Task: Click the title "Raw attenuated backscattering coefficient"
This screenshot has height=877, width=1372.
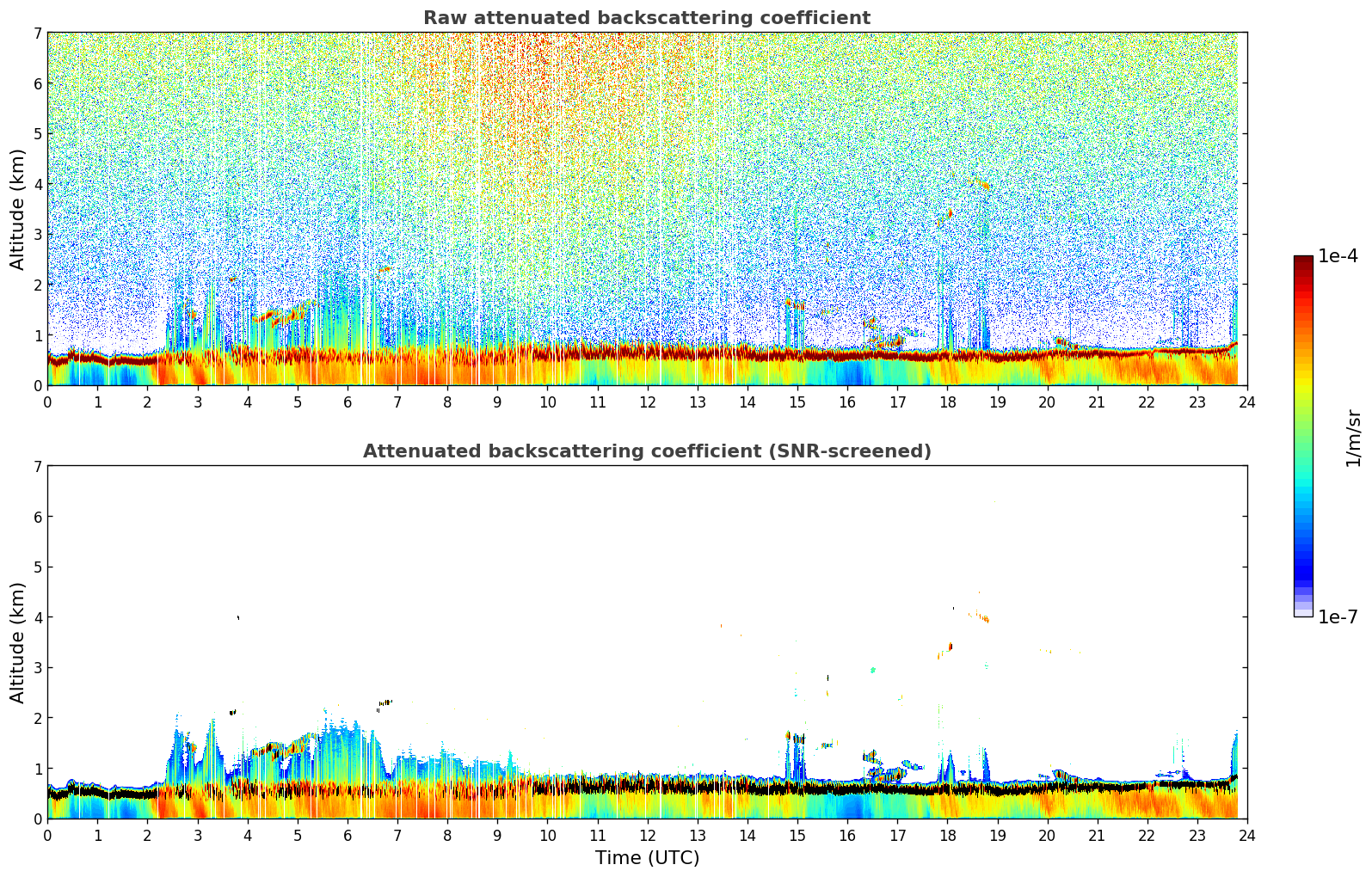Action: (647, 18)
